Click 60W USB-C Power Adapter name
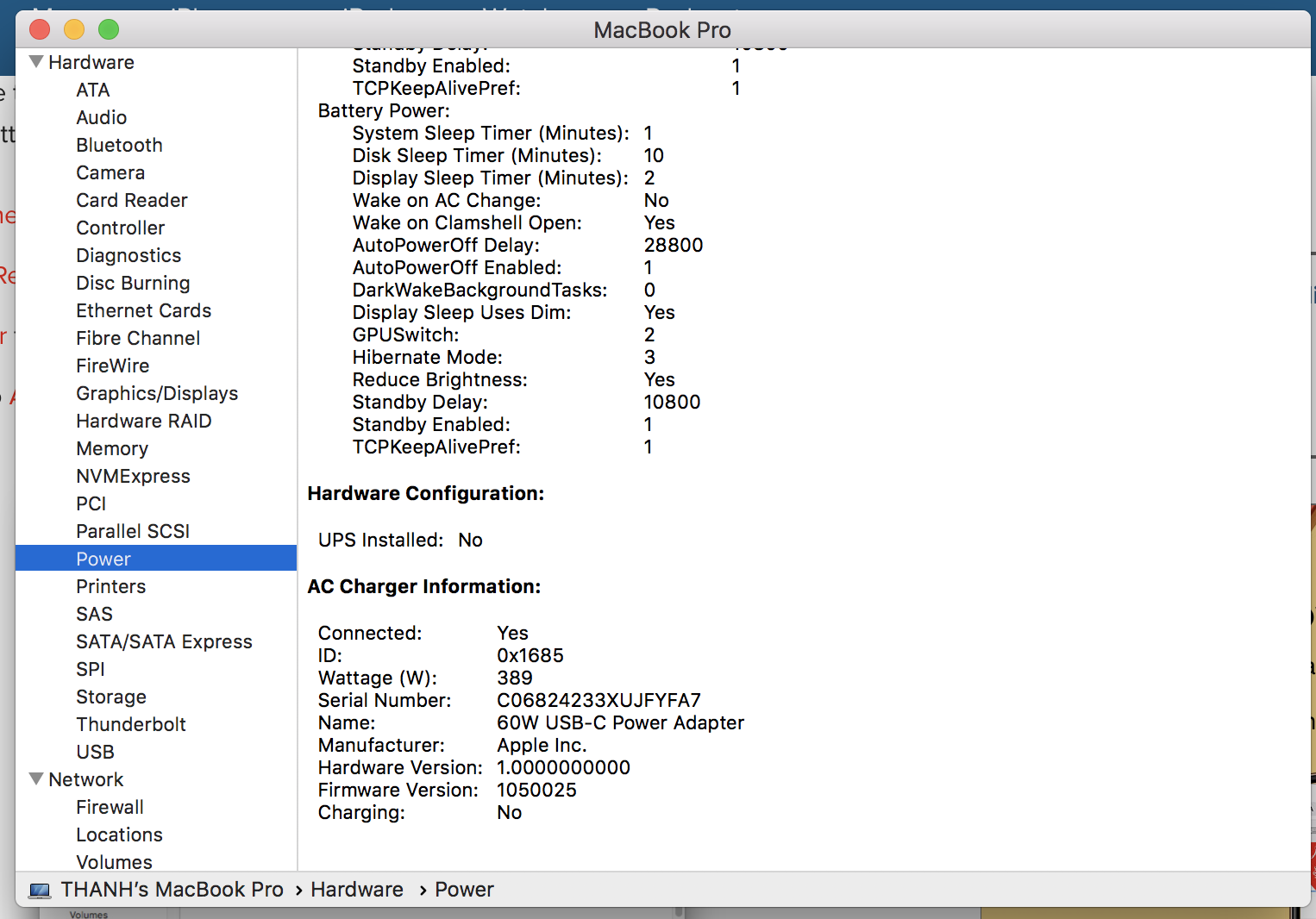The width and height of the screenshot is (1316, 919). pos(621,722)
